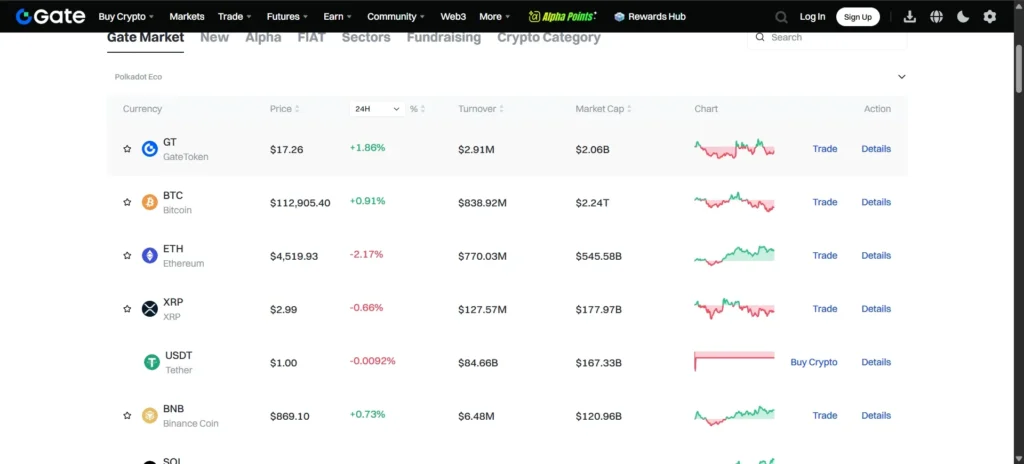Open Trade dropdown menu
Viewport: 1024px width, 464px height.
point(234,17)
